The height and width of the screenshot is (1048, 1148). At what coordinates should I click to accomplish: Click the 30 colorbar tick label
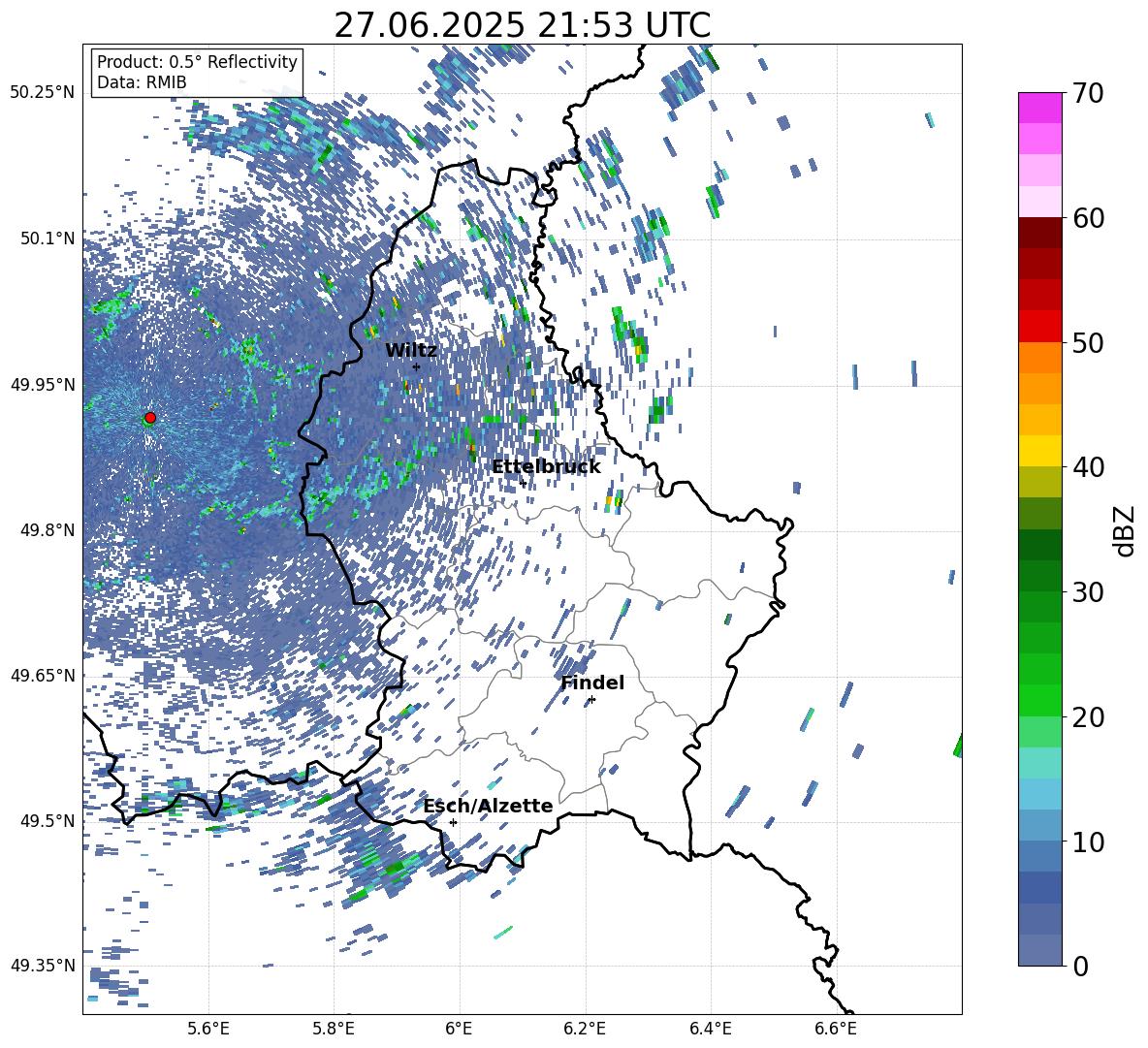1088,591
